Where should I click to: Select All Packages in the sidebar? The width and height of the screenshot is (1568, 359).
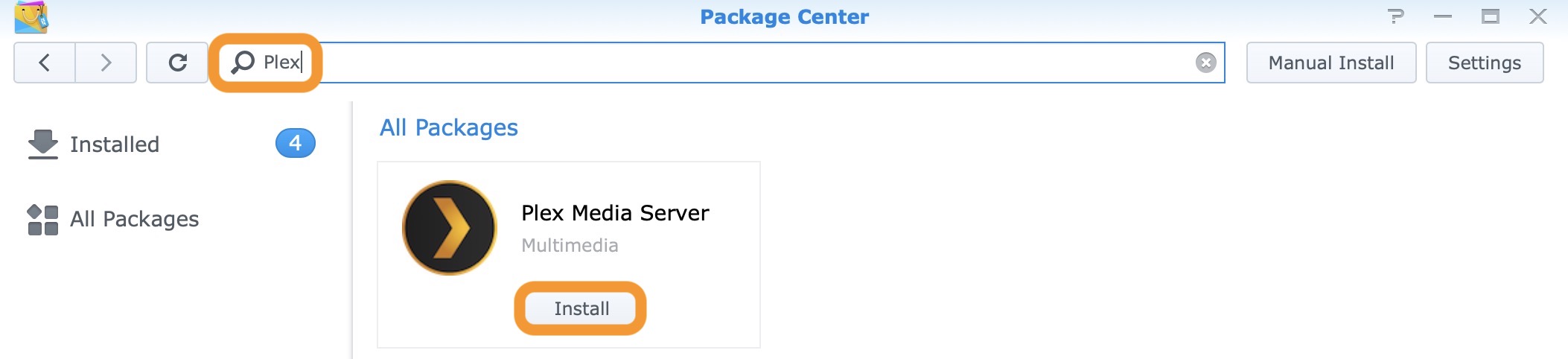134,219
